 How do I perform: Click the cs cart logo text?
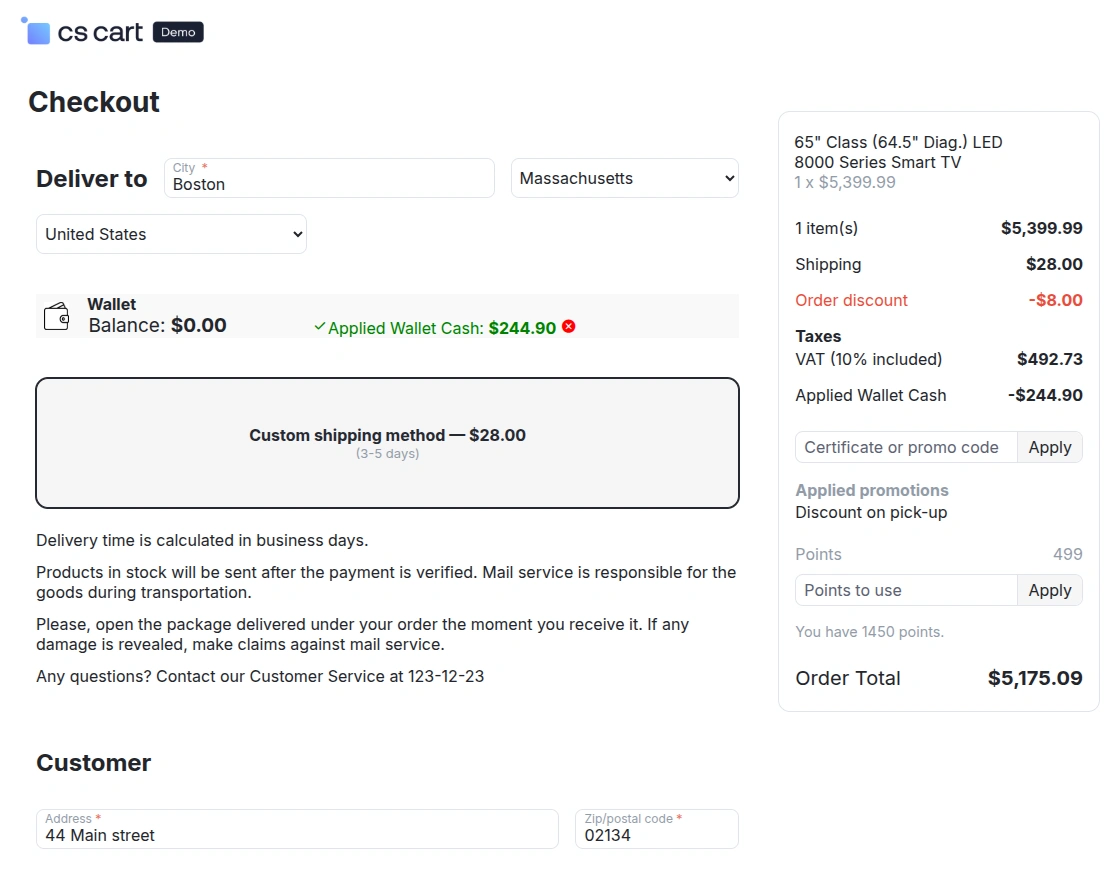[100, 32]
